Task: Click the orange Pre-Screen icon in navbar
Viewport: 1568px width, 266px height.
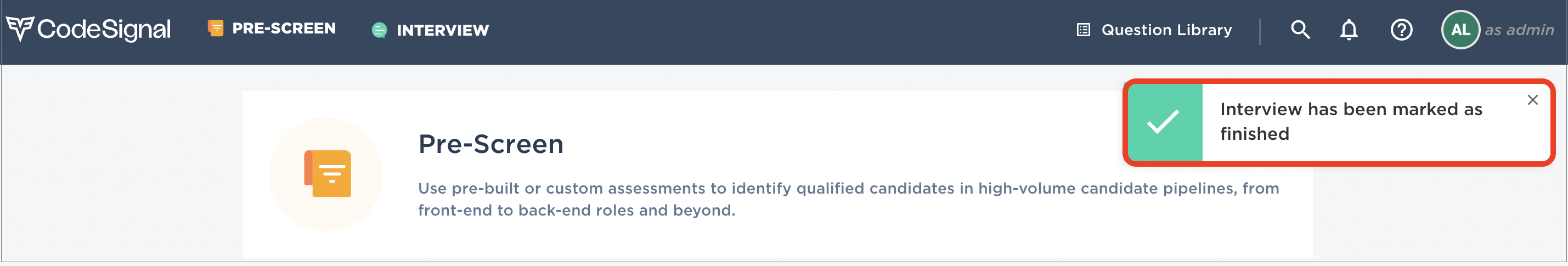Action: click(x=216, y=28)
